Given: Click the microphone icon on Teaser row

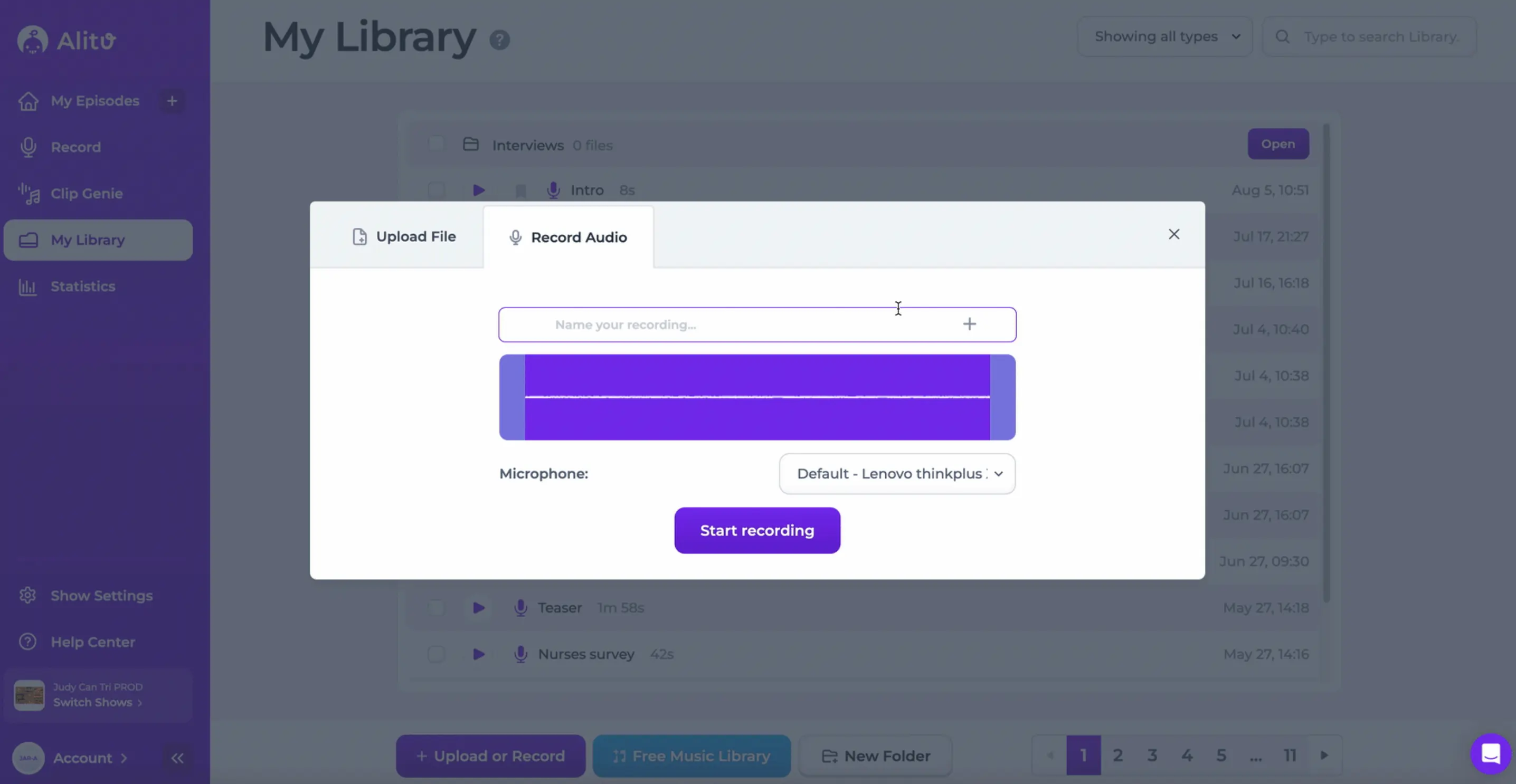Looking at the screenshot, I should (520, 608).
